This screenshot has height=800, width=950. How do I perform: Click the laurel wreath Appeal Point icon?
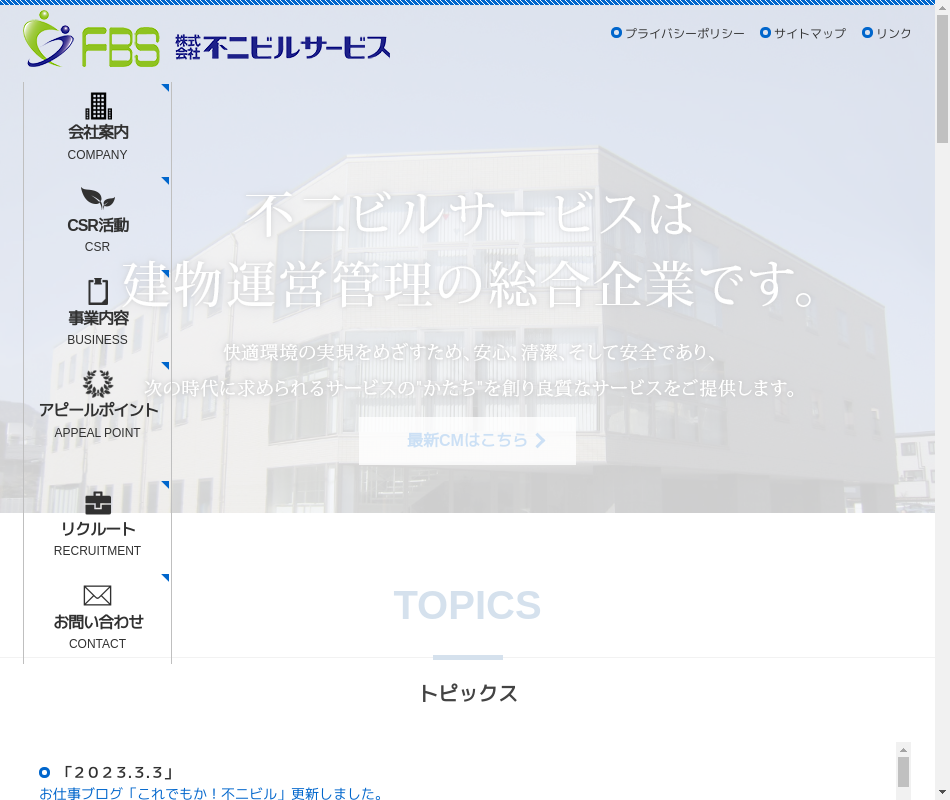tap(98, 383)
